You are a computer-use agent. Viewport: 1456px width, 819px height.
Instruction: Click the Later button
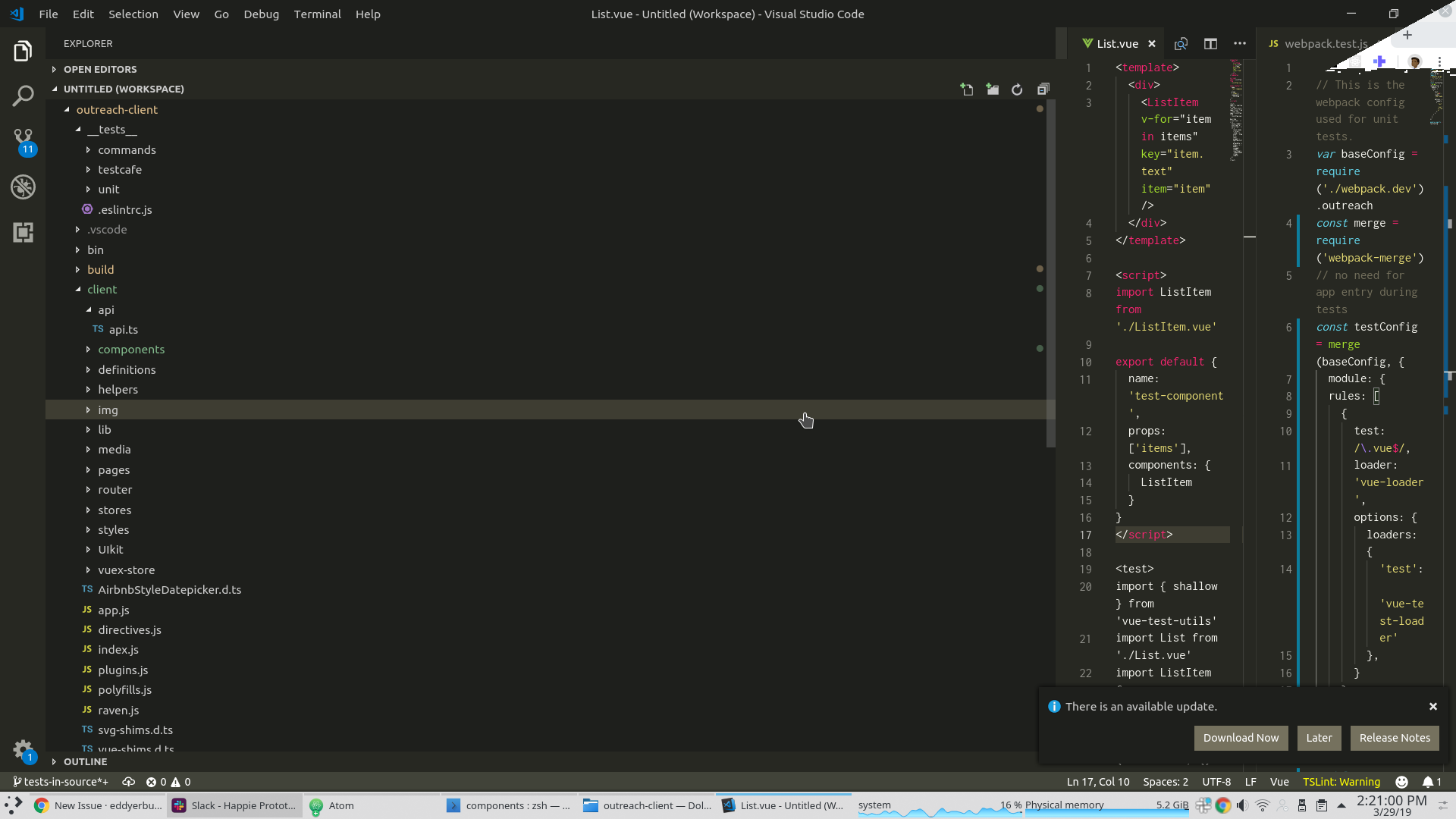[x=1319, y=738]
